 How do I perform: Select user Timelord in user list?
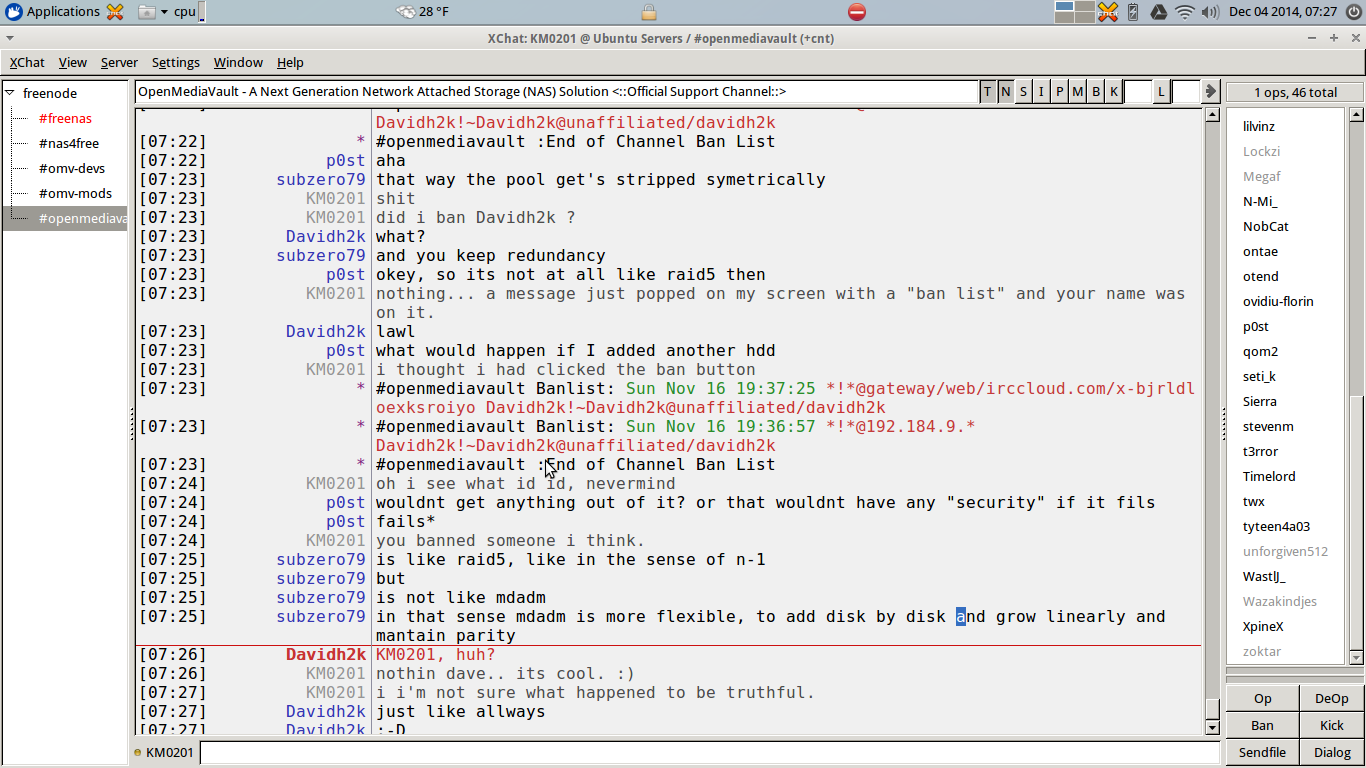tap(1269, 476)
